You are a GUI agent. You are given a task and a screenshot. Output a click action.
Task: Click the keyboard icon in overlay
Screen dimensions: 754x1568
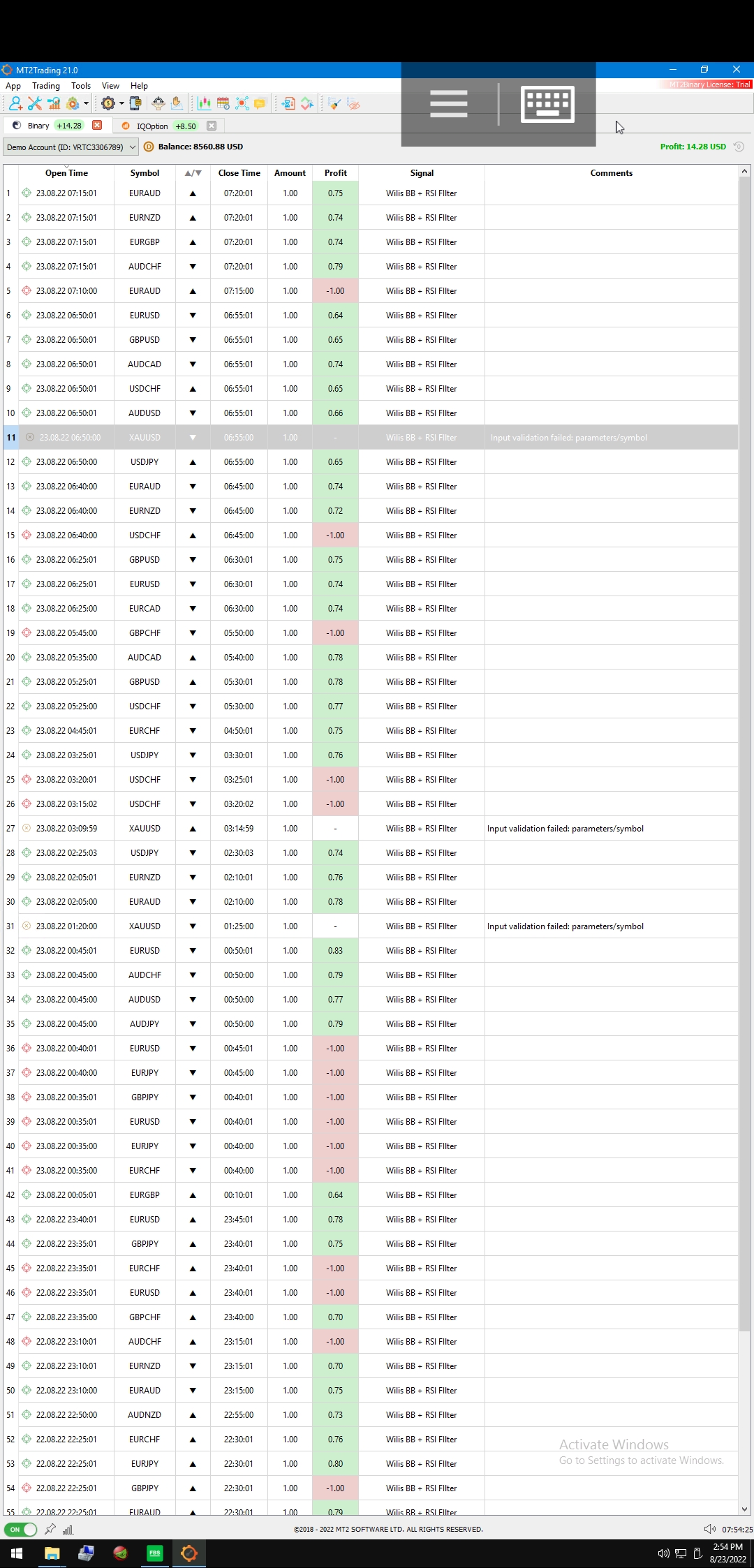click(548, 104)
